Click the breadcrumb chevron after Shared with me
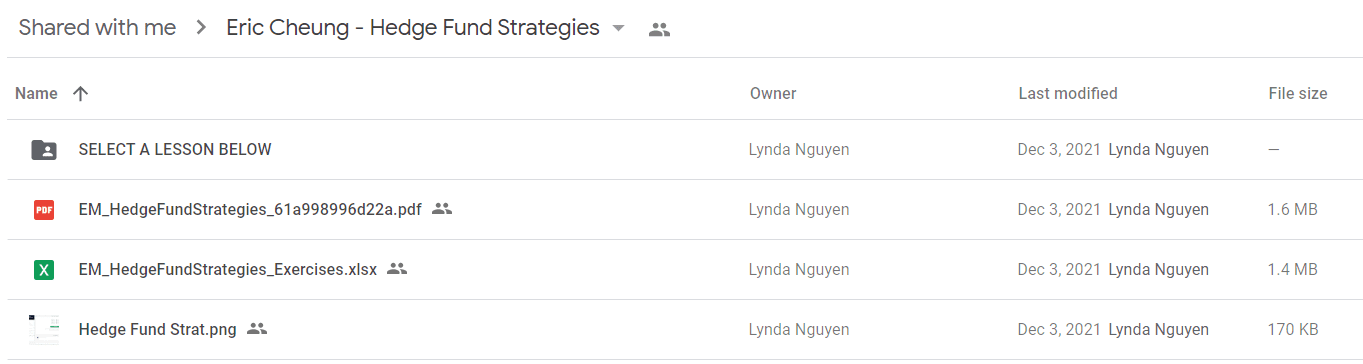The height and width of the screenshot is (364, 1363). tap(201, 28)
